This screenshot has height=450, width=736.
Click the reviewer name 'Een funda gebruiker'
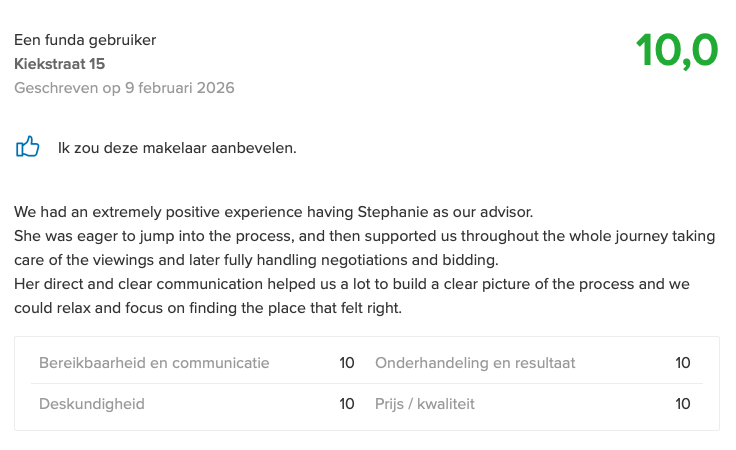click(85, 40)
